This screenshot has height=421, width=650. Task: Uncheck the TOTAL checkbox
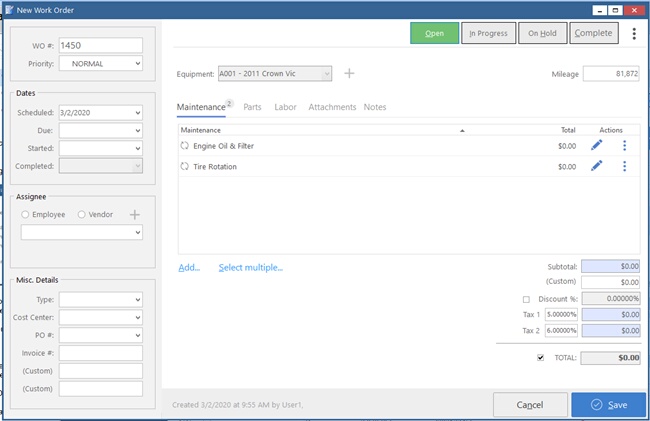(540, 357)
